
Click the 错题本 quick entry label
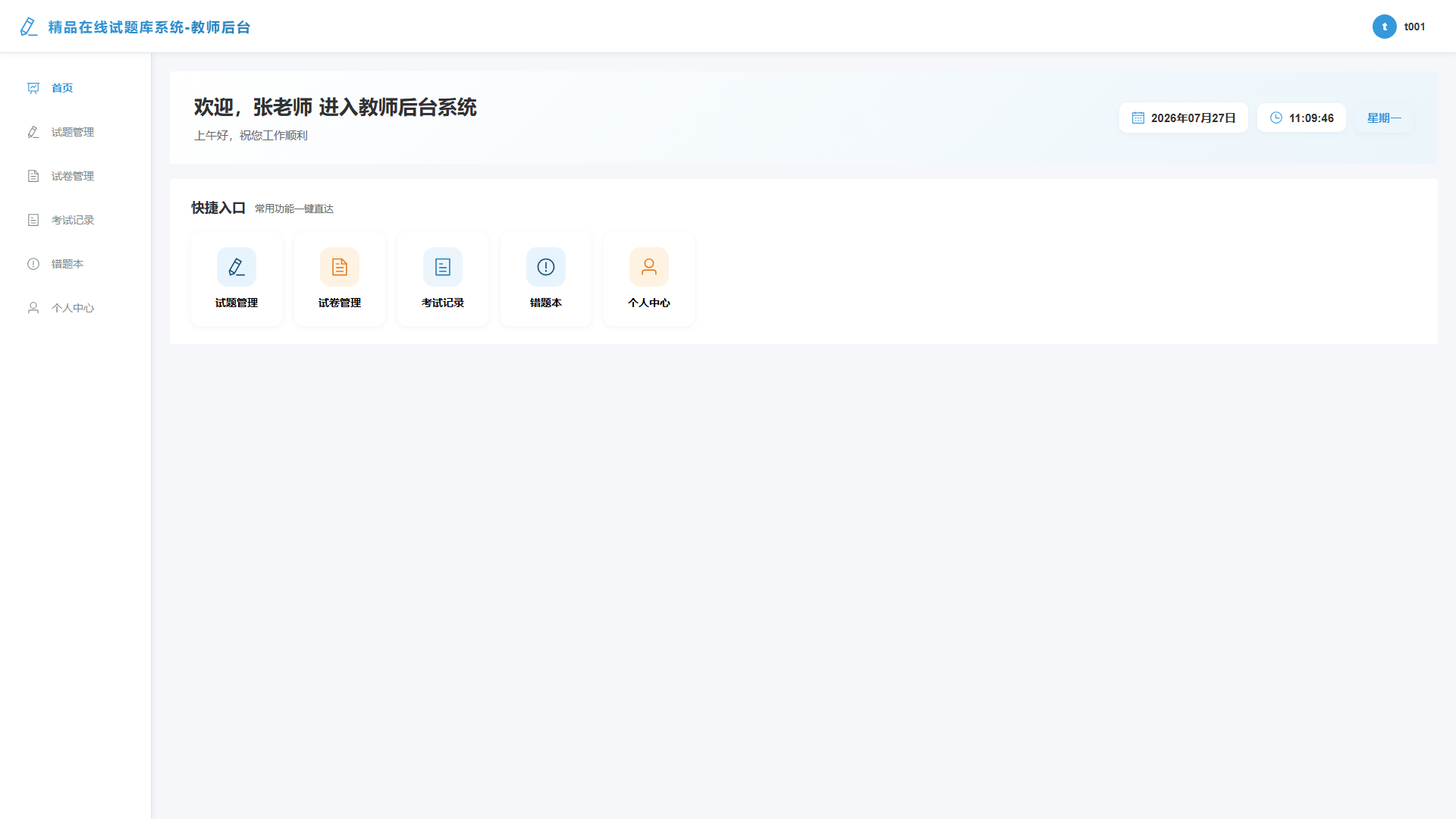(x=546, y=303)
